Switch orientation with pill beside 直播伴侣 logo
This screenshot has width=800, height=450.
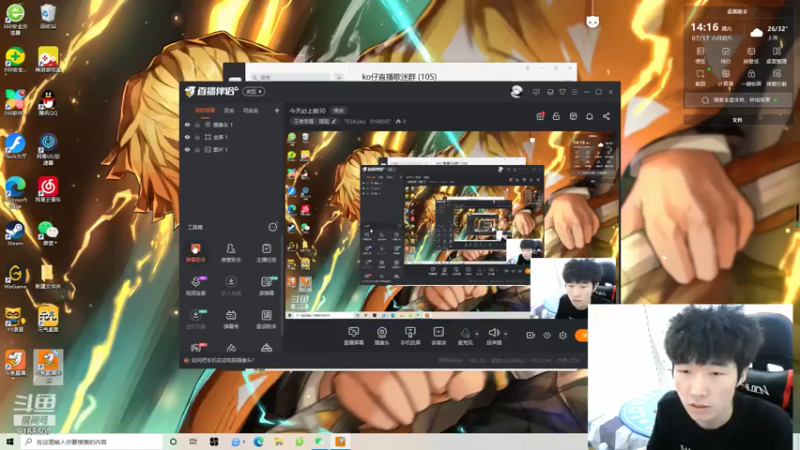point(254,92)
